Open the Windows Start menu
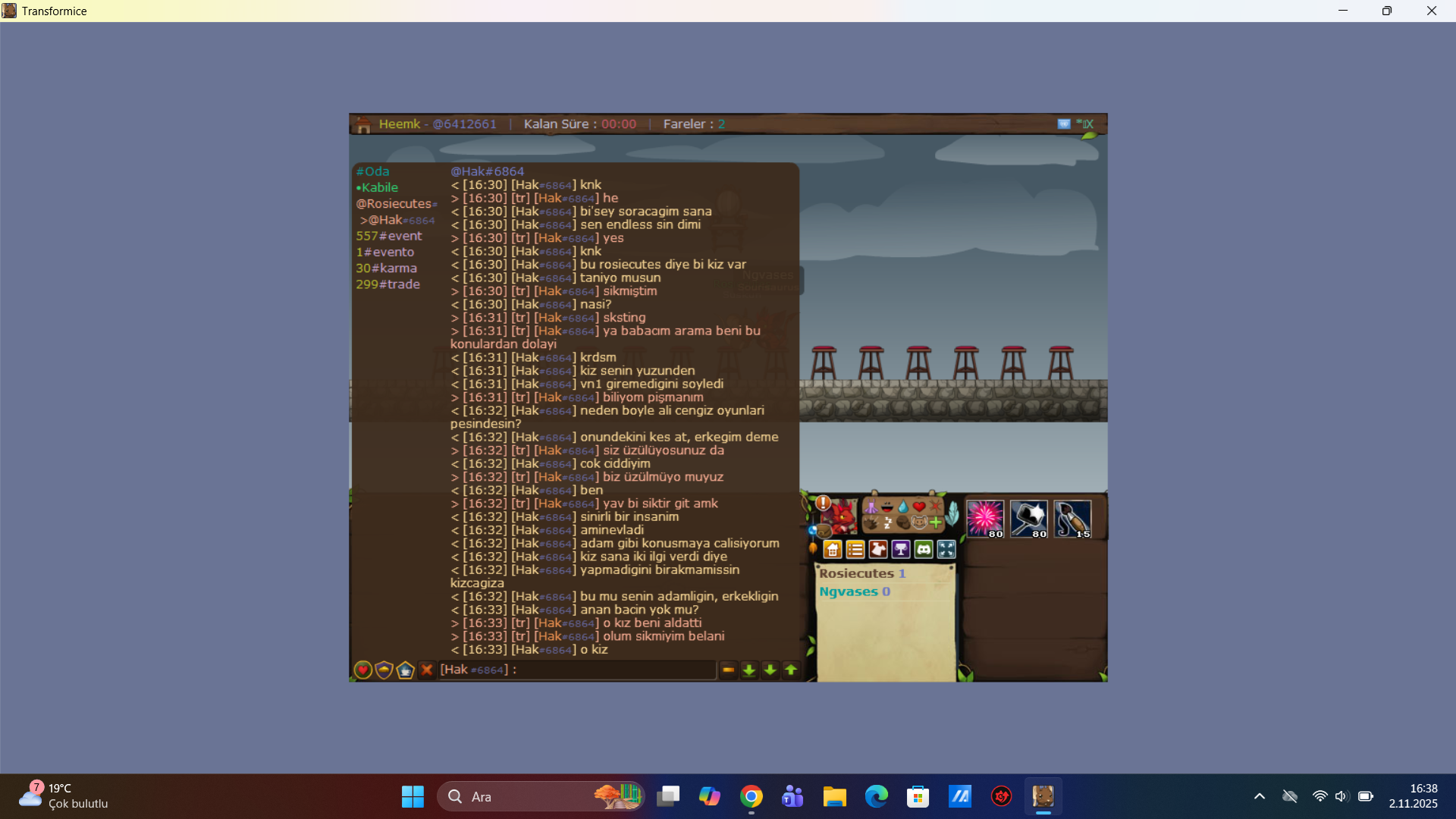Image resolution: width=1456 pixels, height=819 pixels. [413, 797]
